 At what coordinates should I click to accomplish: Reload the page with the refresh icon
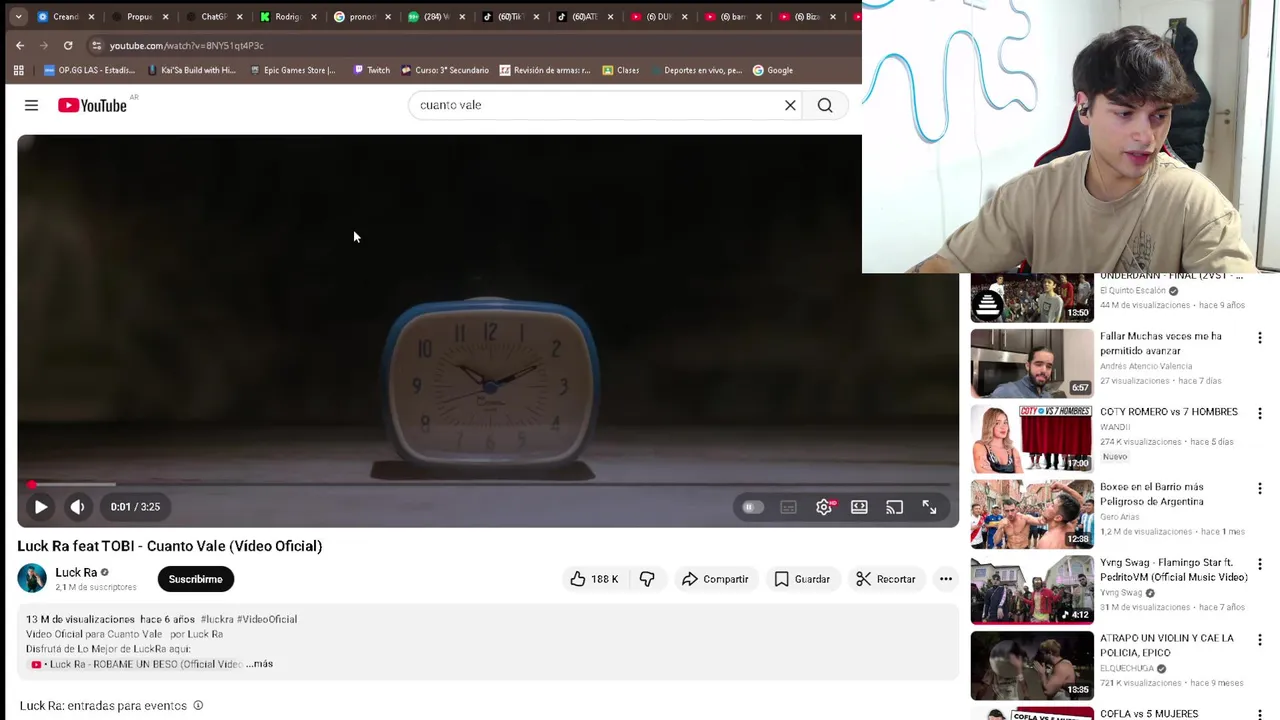(x=68, y=45)
